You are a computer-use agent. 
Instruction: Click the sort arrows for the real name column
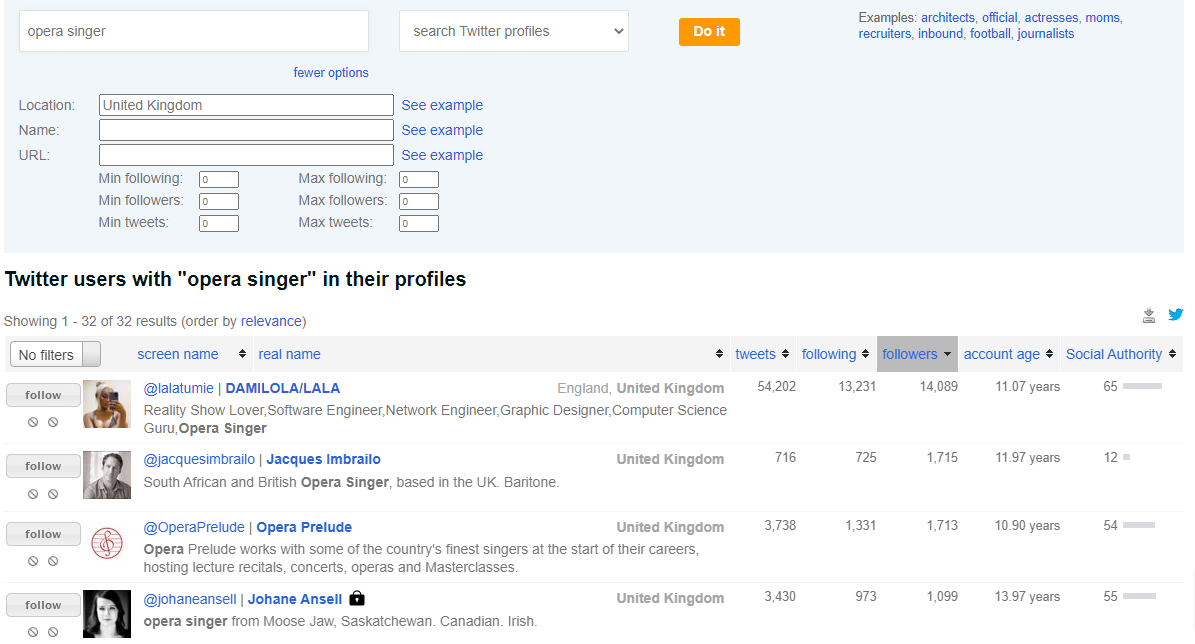[719, 354]
